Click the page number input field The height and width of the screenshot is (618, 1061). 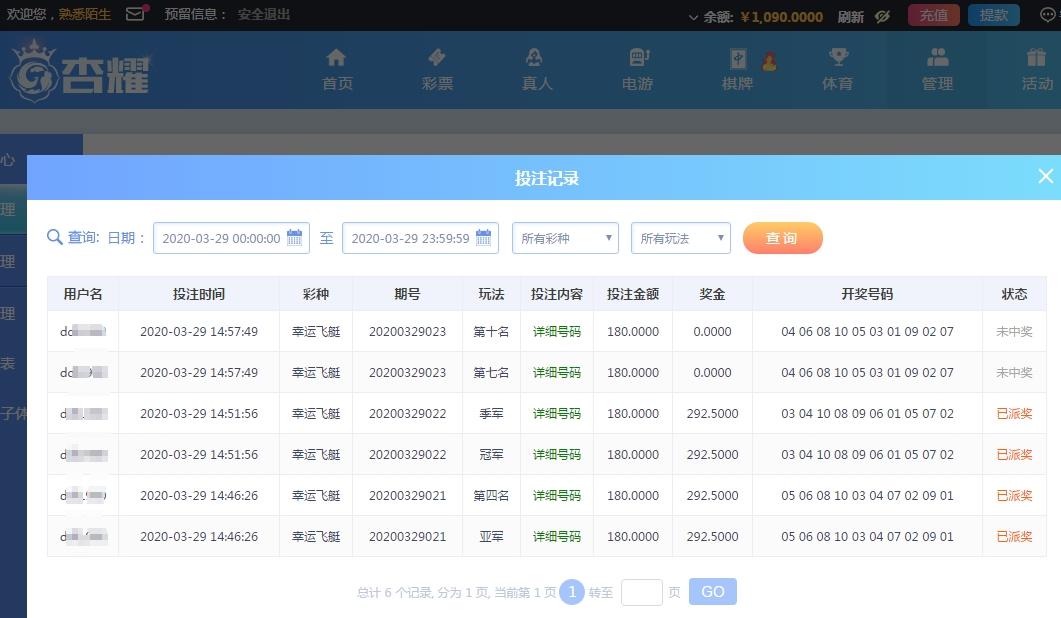pos(641,592)
